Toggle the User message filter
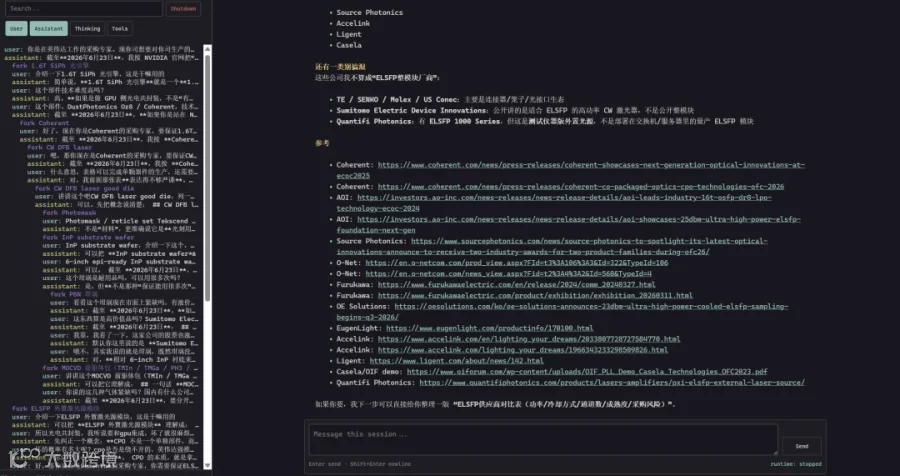 point(16,29)
